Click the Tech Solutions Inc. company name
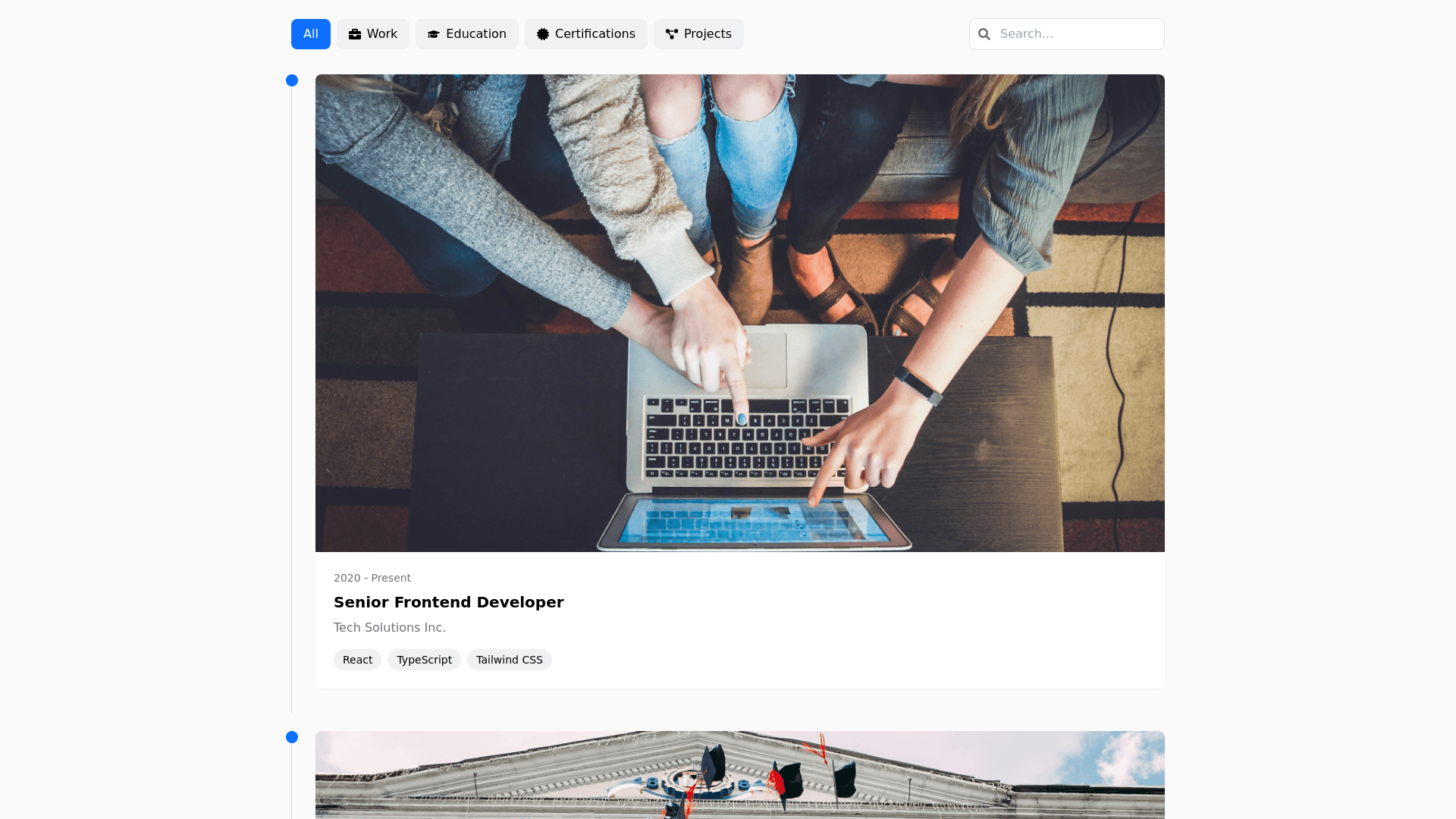This screenshot has height=819, width=1456. (x=389, y=627)
